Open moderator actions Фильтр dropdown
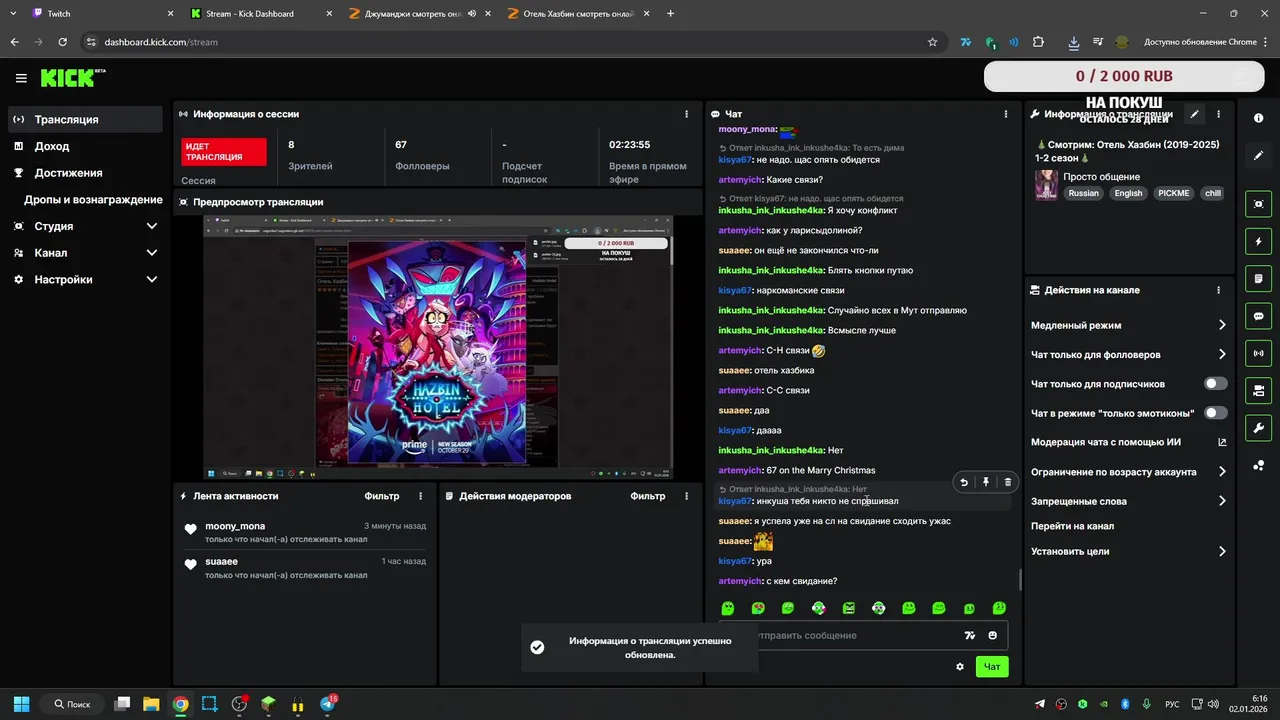Image resolution: width=1280 pixels, height=720 pixels. coord(647,496)
